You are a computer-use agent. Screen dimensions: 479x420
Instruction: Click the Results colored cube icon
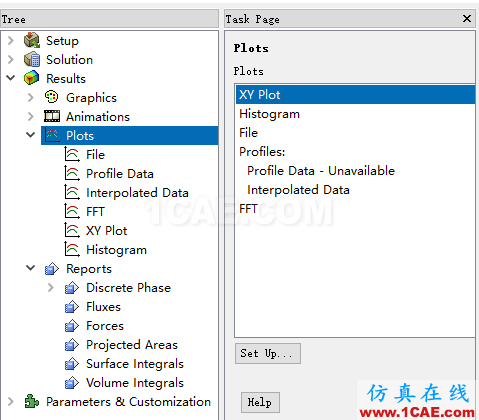pos(32,78)
